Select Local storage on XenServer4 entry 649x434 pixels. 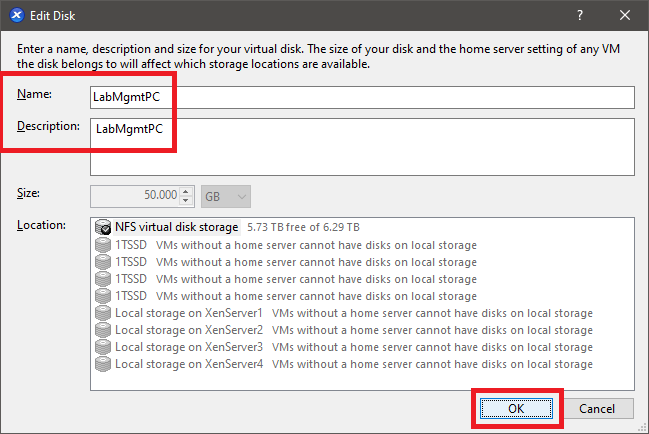[x=189, y=364]
